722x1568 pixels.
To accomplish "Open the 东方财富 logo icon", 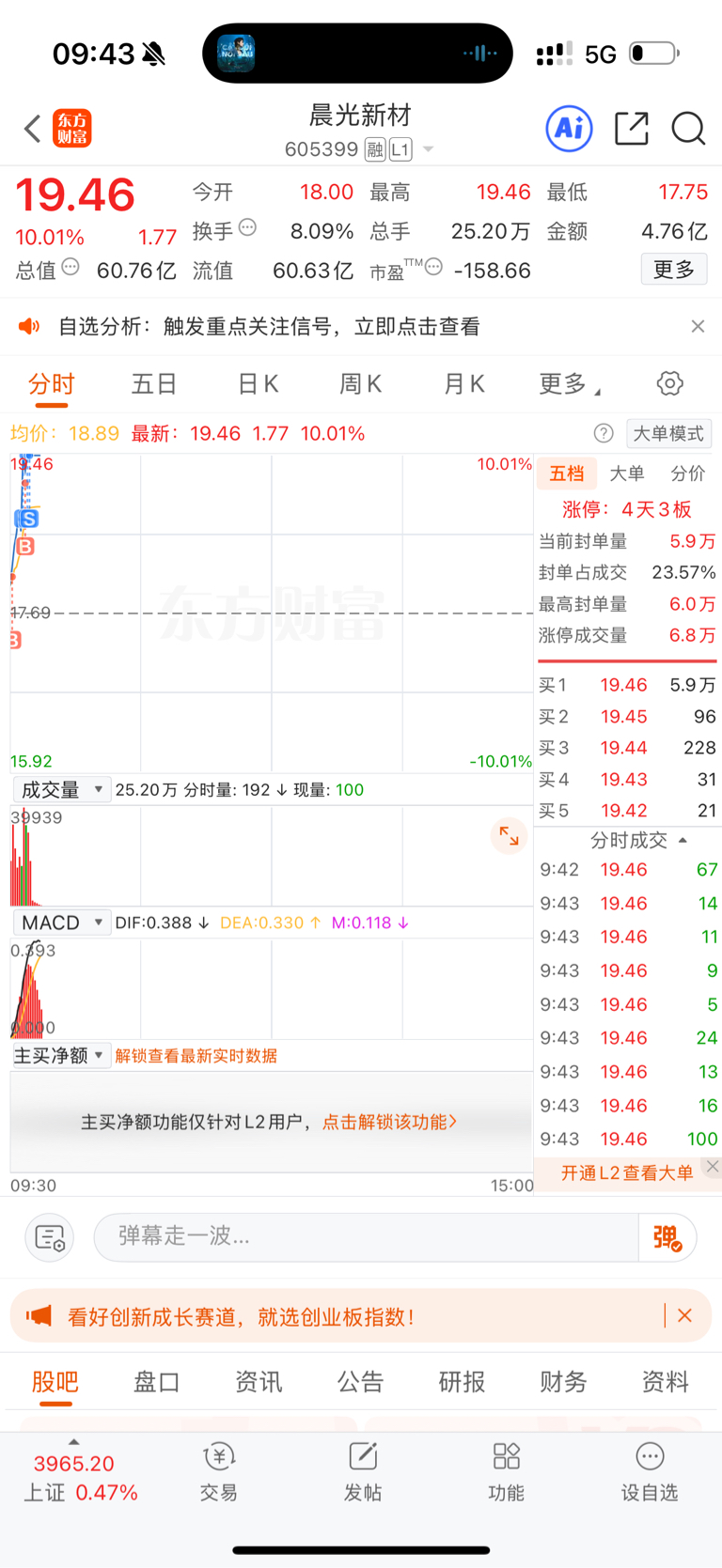I will (72, 129).
